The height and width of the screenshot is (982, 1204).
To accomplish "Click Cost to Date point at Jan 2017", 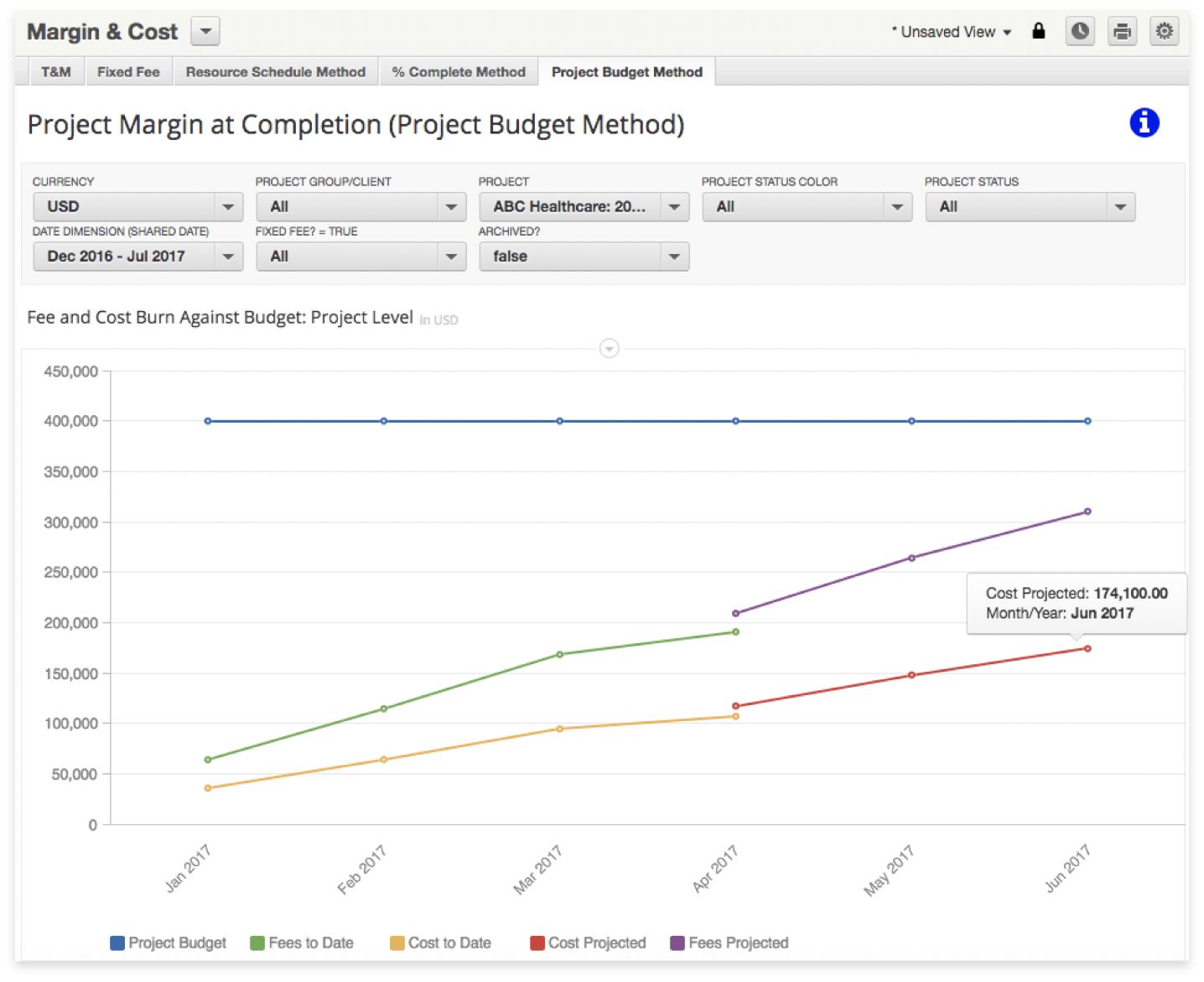I will (x=208, y=788).
